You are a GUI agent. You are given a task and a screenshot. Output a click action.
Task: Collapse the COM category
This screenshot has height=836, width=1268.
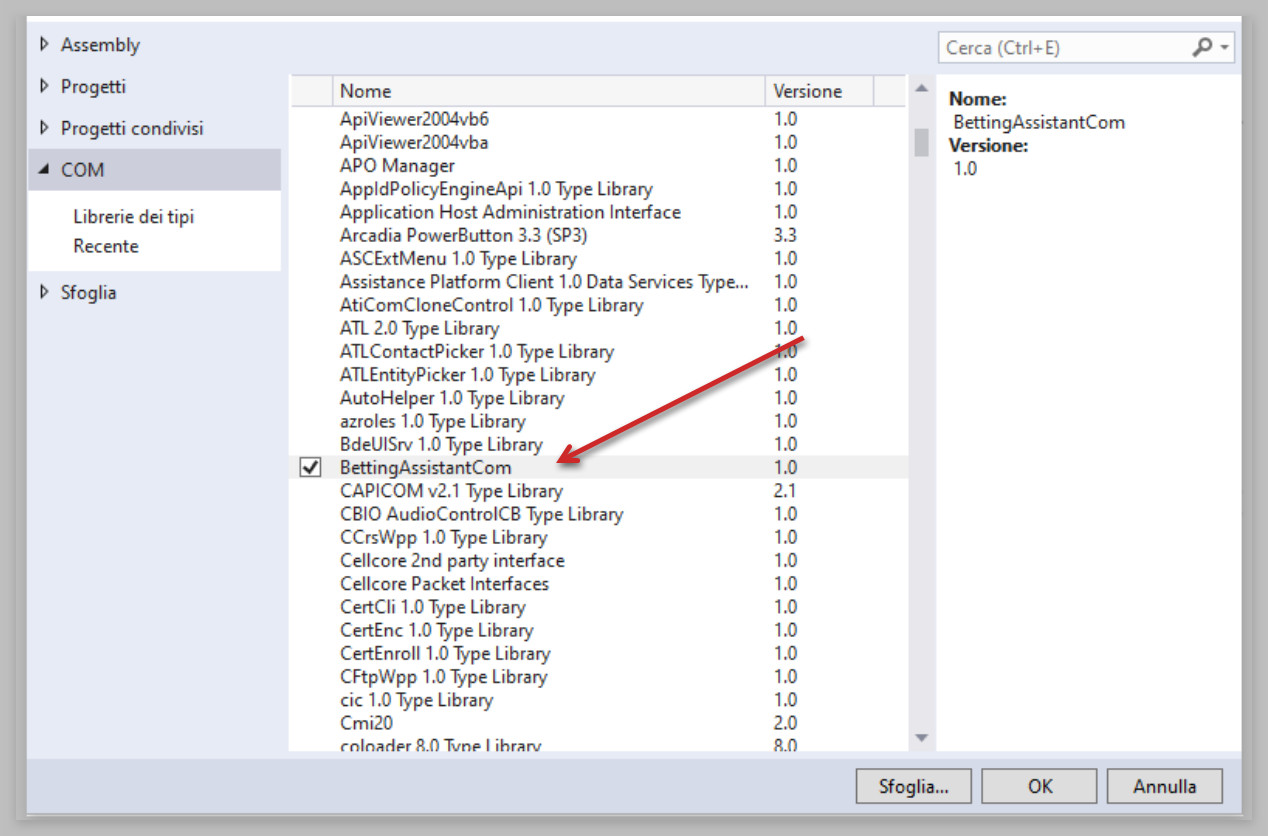pyautogui.click(x=44, y=170)
